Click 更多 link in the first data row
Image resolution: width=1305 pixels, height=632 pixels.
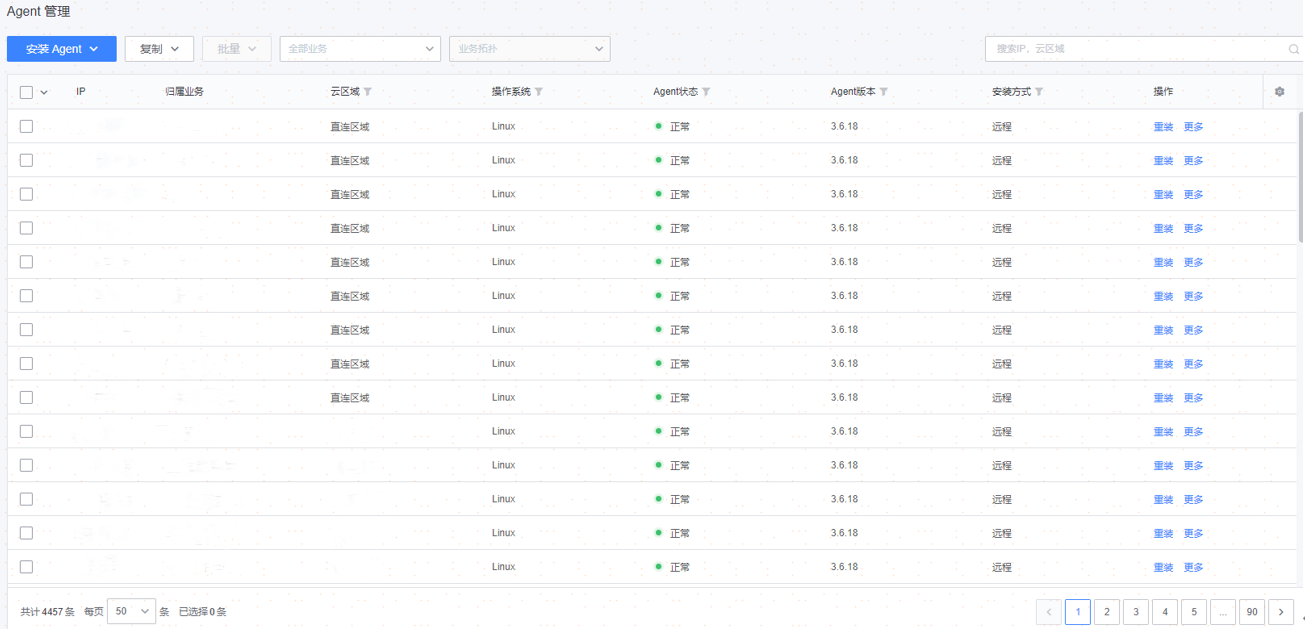1194,127
